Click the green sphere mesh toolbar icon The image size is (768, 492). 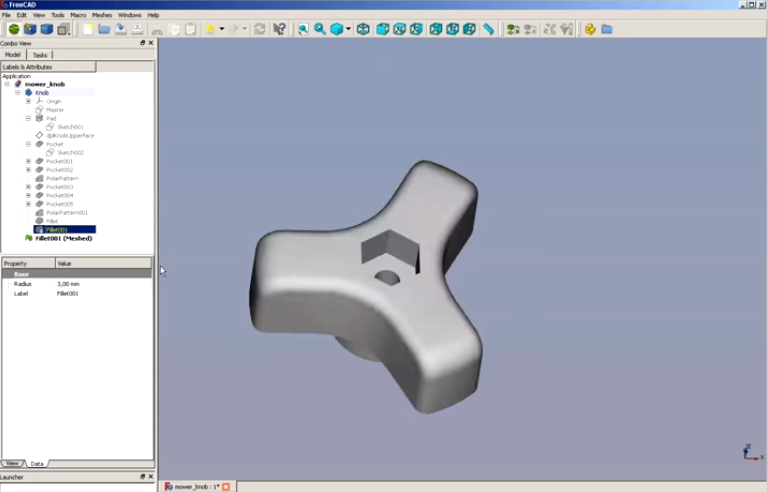[x=14, y=29]
